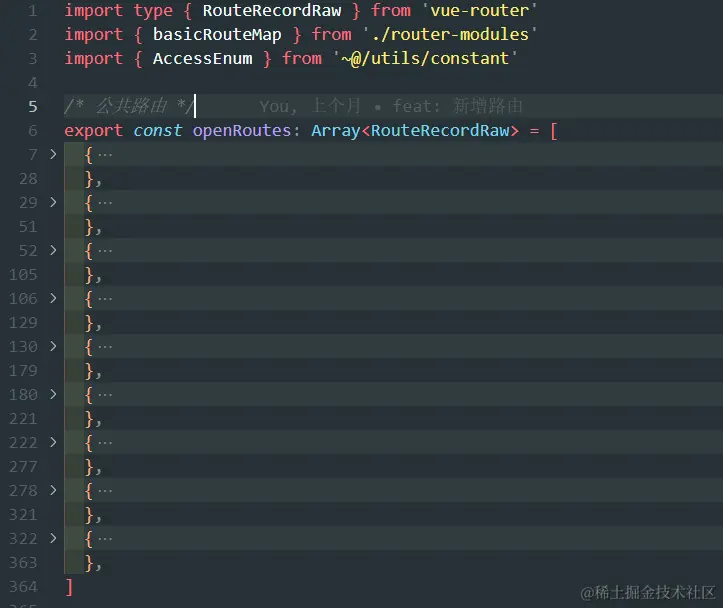Click the closing bracket on line 364
723x608 pixels.
(69, 587)
